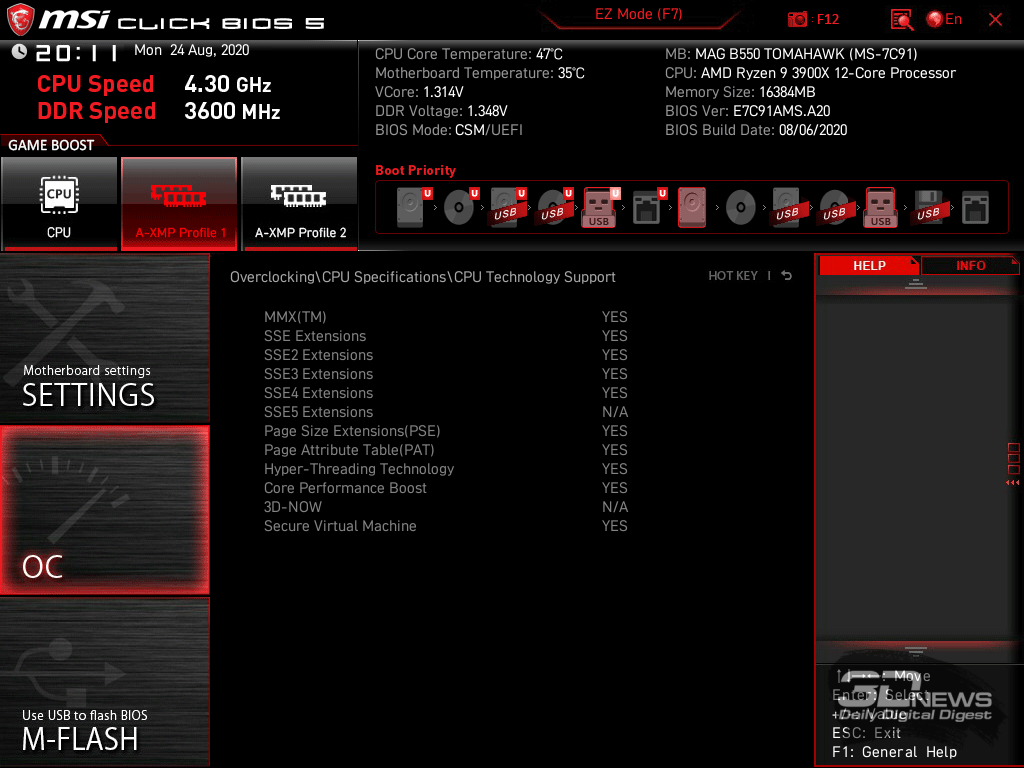Select the legacy CD/DVD boot device
1024x768 pixels.
[741, 208]
